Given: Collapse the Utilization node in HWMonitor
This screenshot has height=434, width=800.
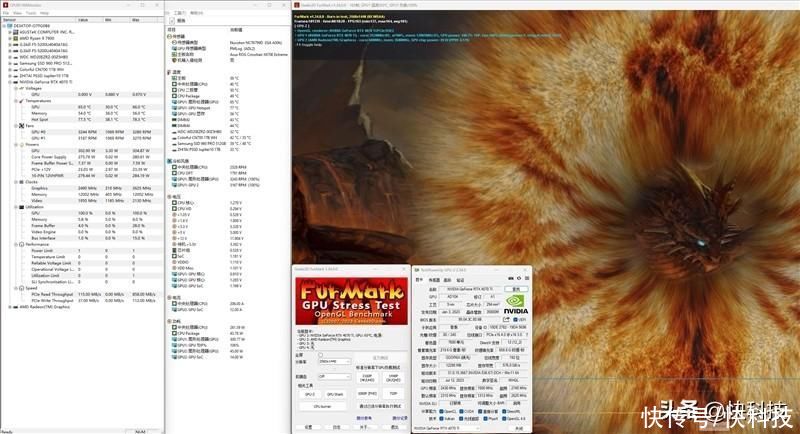Looking at the screenshot, I should [15, 207].
